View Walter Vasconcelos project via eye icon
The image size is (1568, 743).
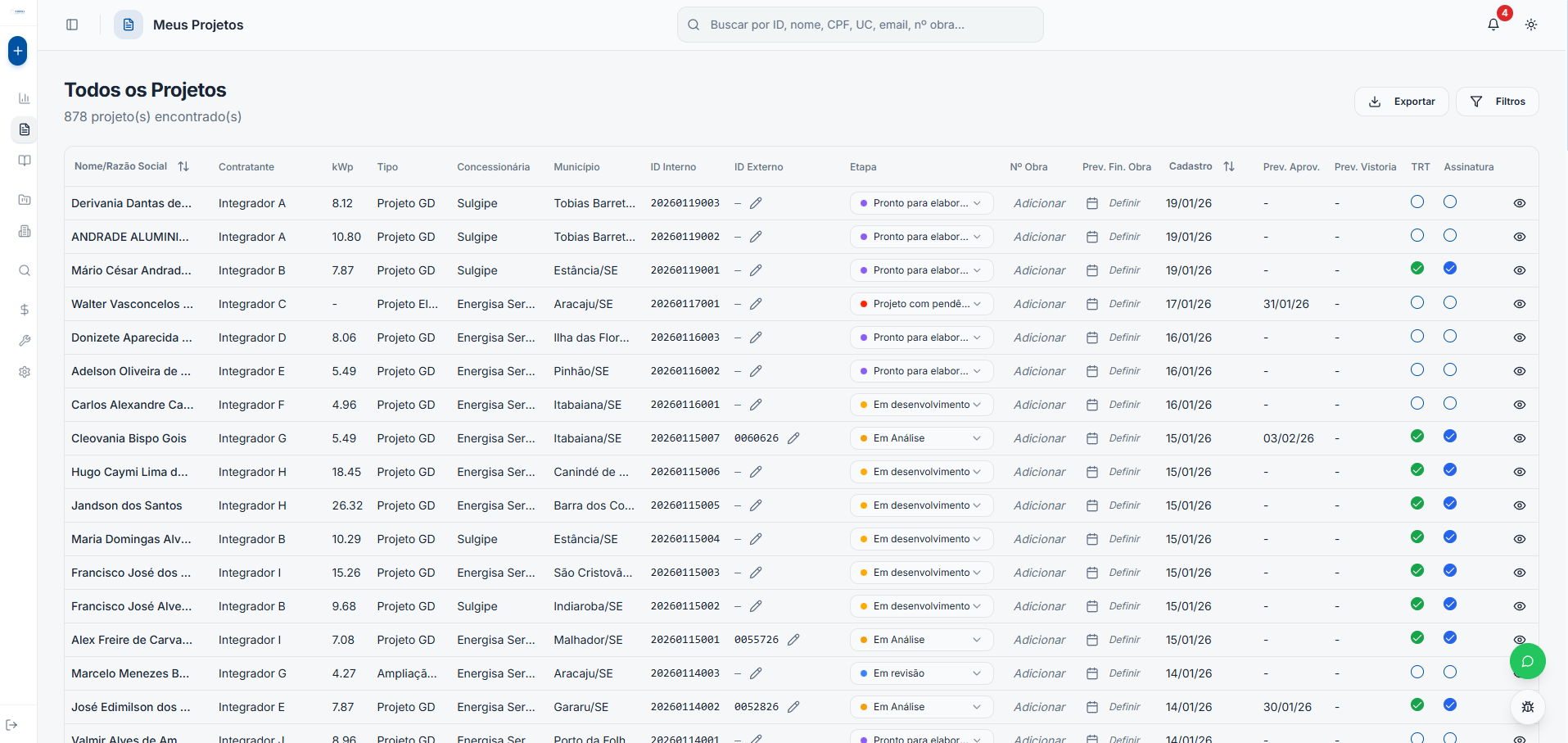pyautogui.click(x=1519, y=304)
